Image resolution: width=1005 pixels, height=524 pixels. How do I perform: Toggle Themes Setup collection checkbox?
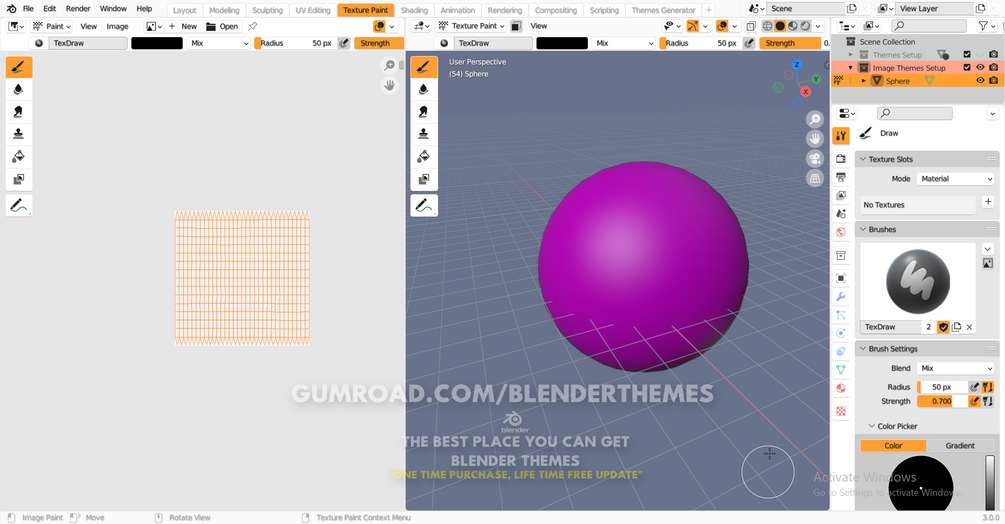coord(967,54)
